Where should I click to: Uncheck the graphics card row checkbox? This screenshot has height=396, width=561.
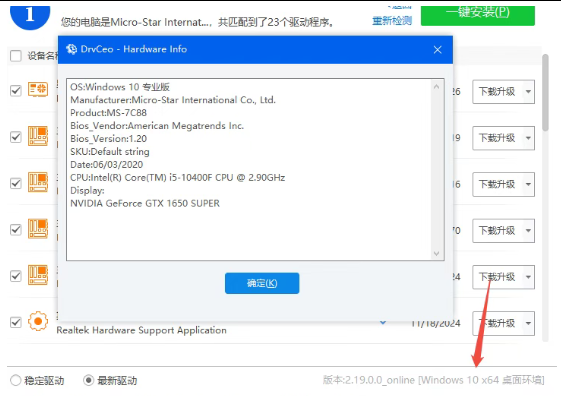(x=16, y=91)
